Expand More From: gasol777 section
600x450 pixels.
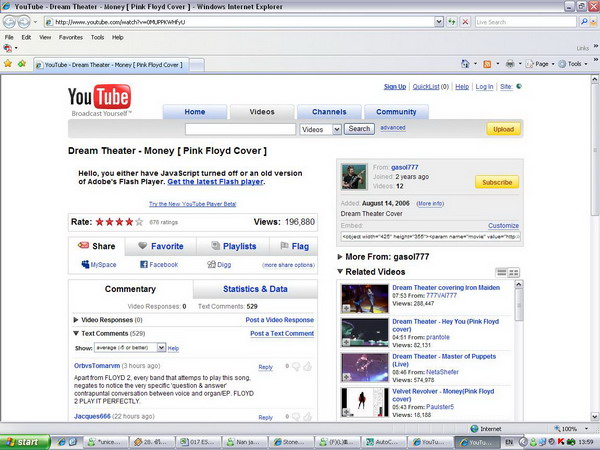pos(339,257)
